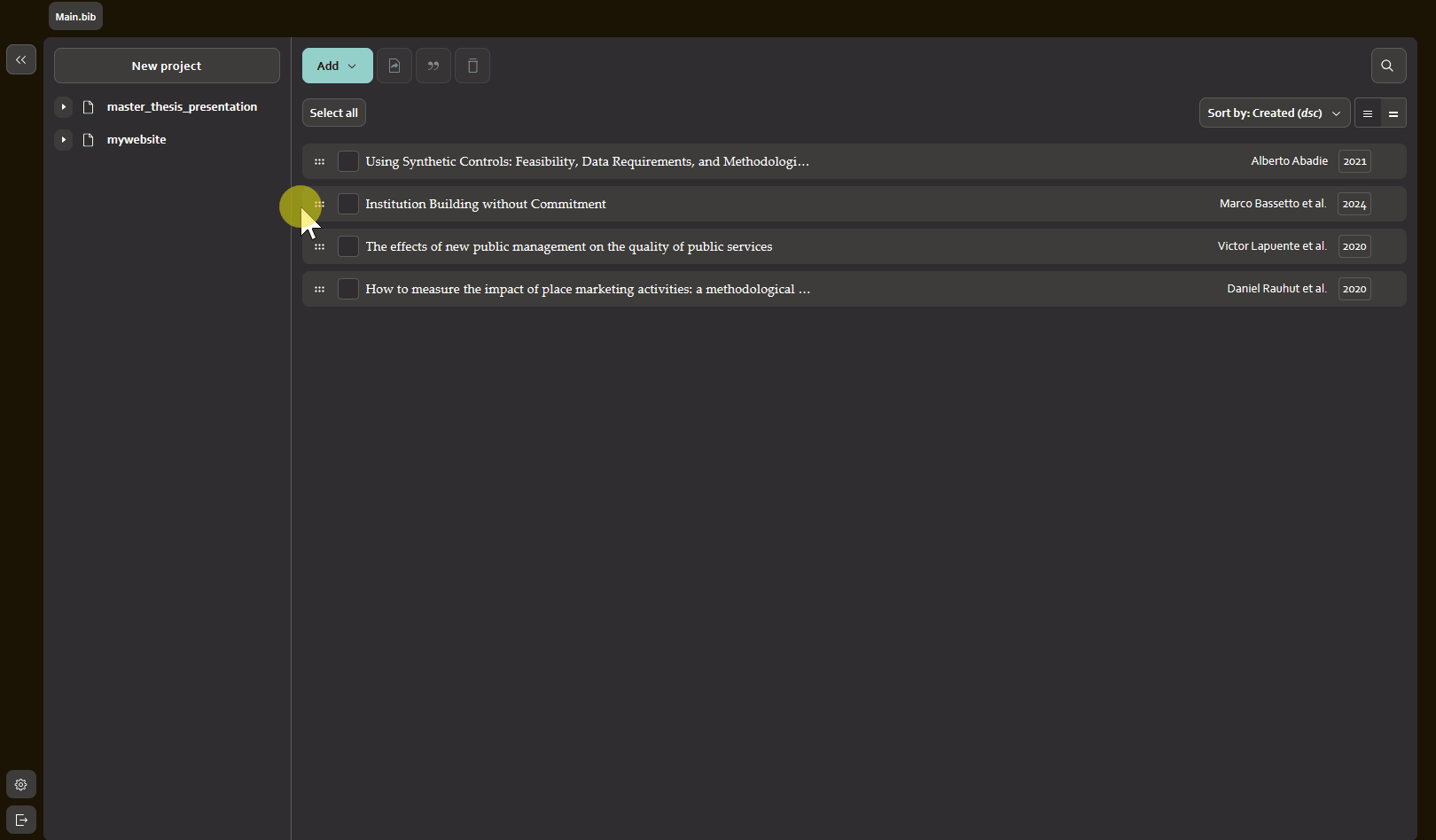Switch to compact list view icon
Image resolution: width=1436 pixels, height=840 pixels.
[x=1368, y=113]
